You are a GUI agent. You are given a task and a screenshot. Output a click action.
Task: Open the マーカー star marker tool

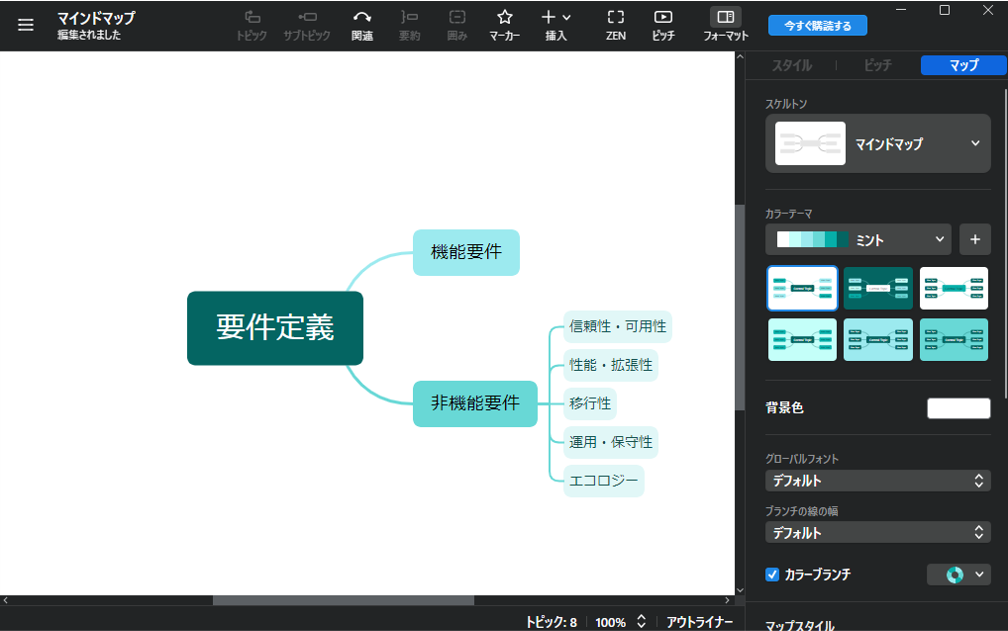[505, 18]
